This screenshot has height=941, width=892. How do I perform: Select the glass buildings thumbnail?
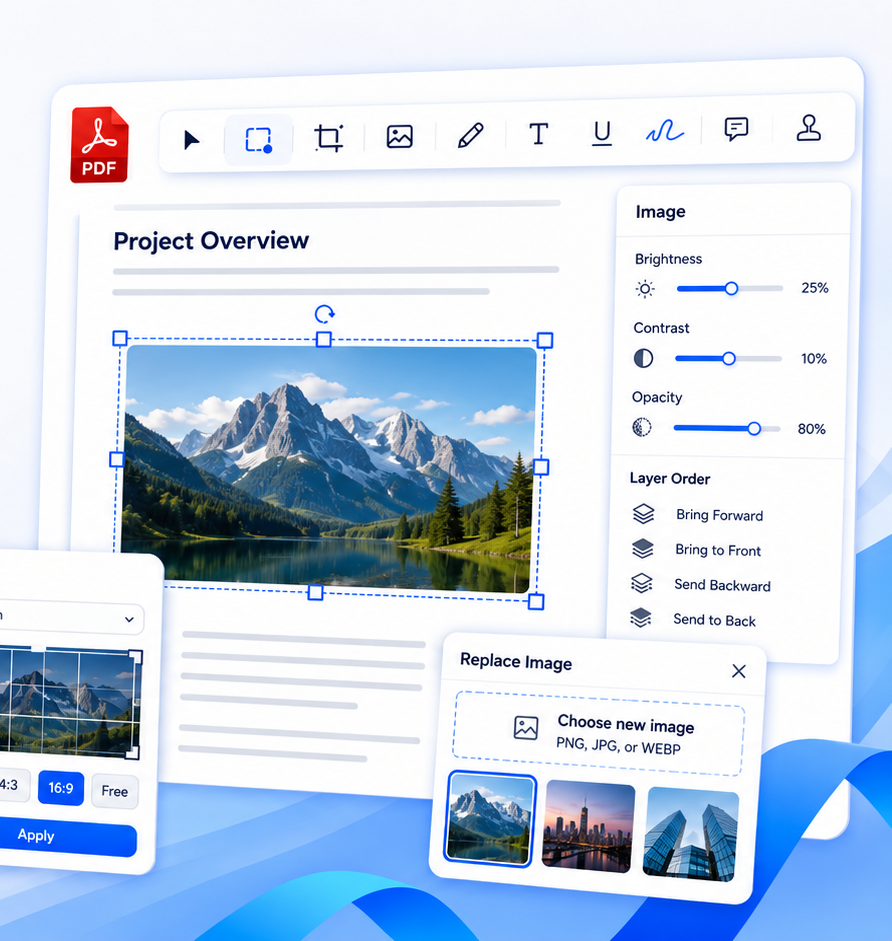point(690,835)
